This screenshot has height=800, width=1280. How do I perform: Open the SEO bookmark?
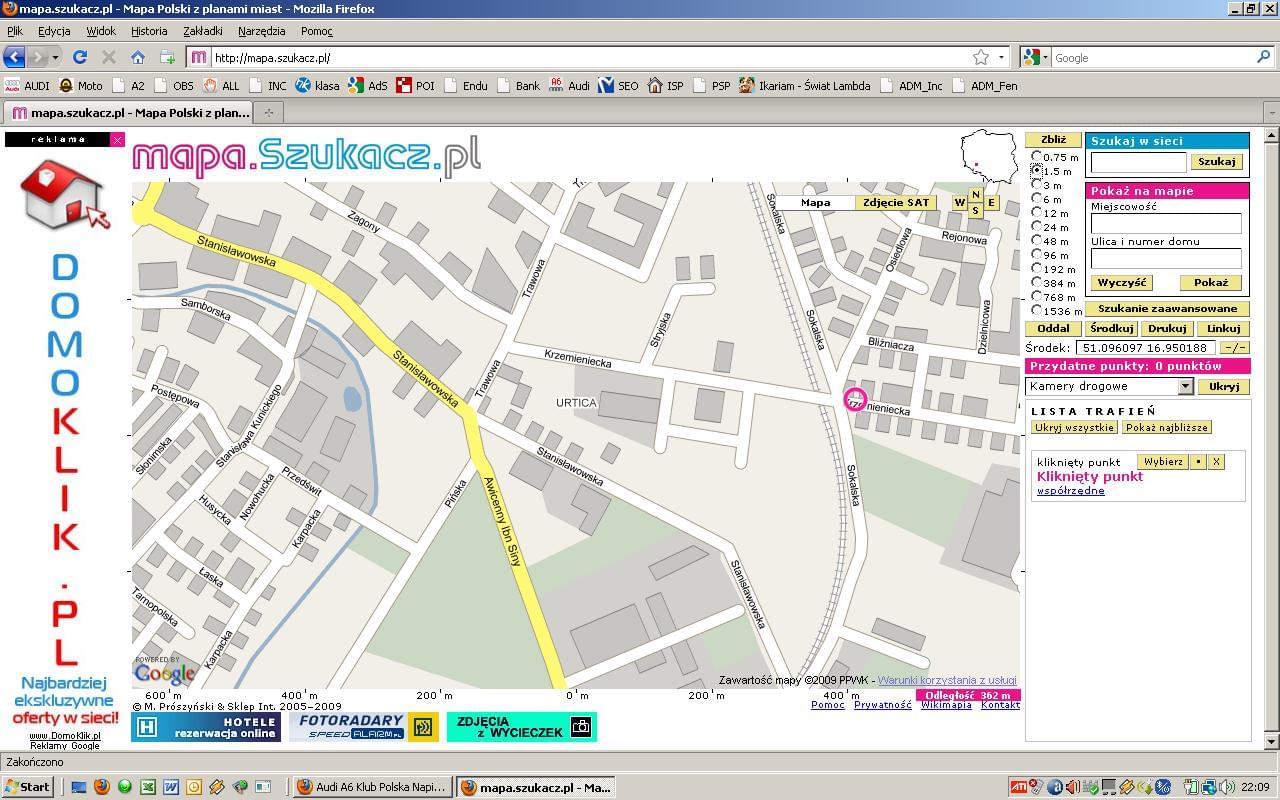click(618, 86)
